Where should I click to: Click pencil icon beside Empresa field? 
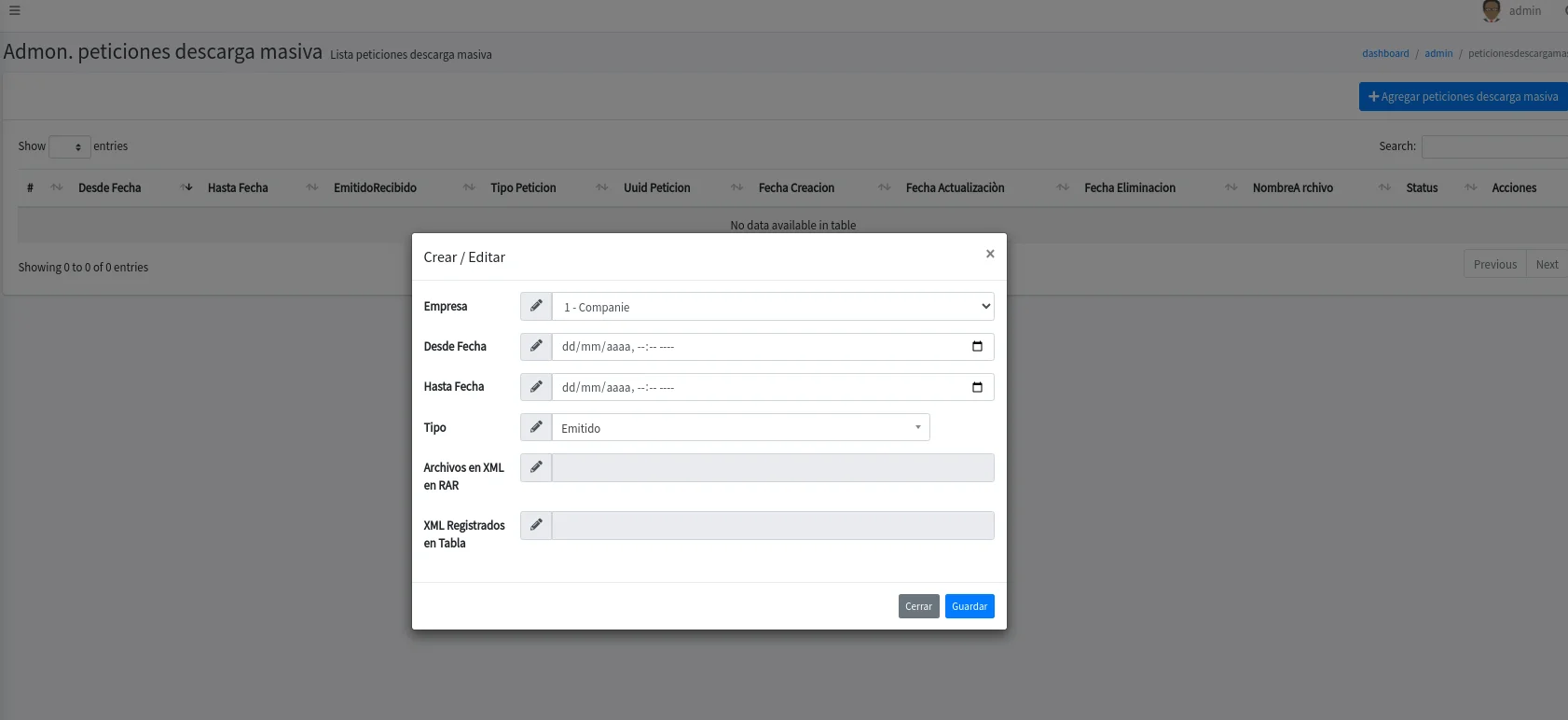pyautogui.click(x=536, y=306)
